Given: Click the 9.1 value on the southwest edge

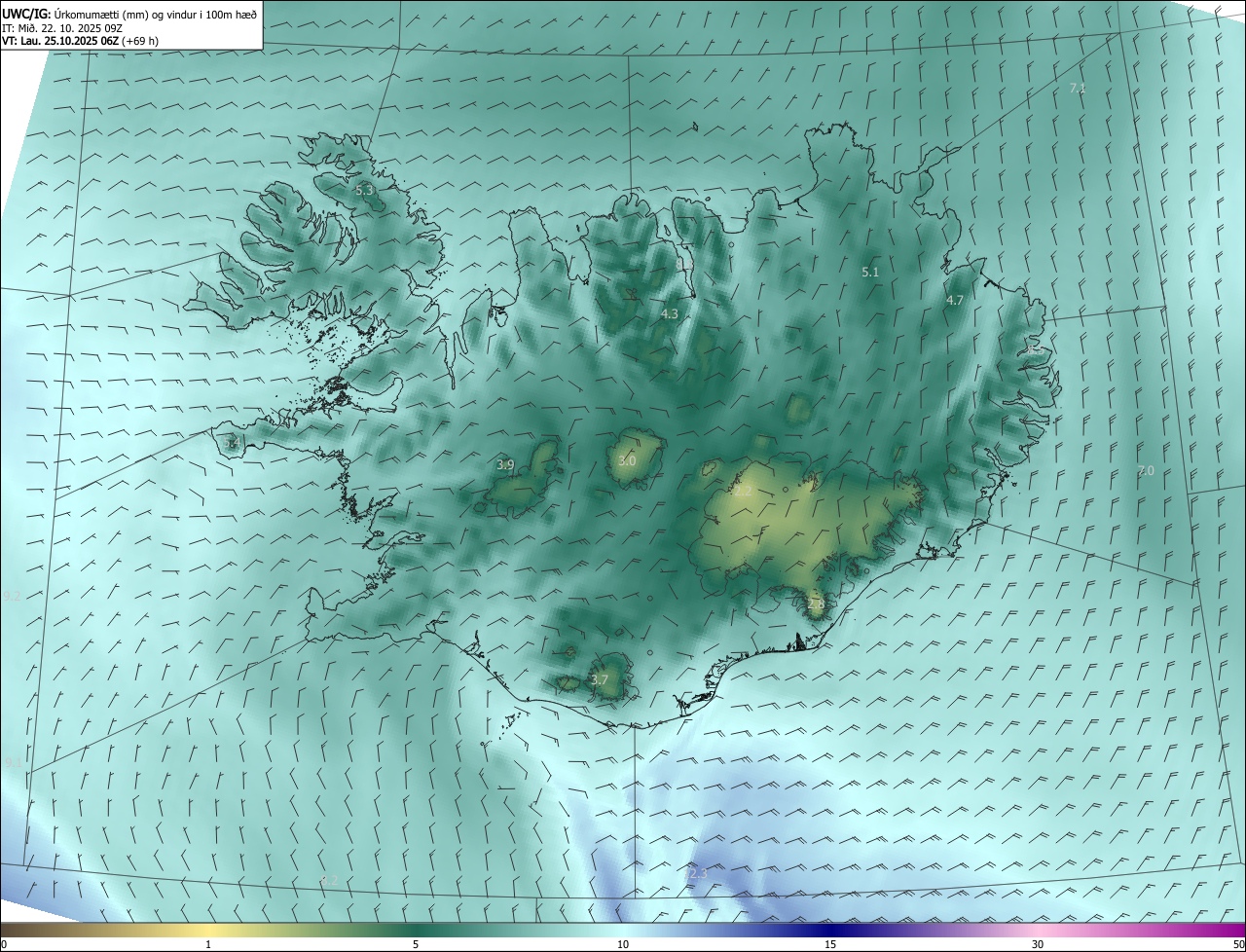Looking at the screenshot, I should pyautogui.click(x=12, y=763).
